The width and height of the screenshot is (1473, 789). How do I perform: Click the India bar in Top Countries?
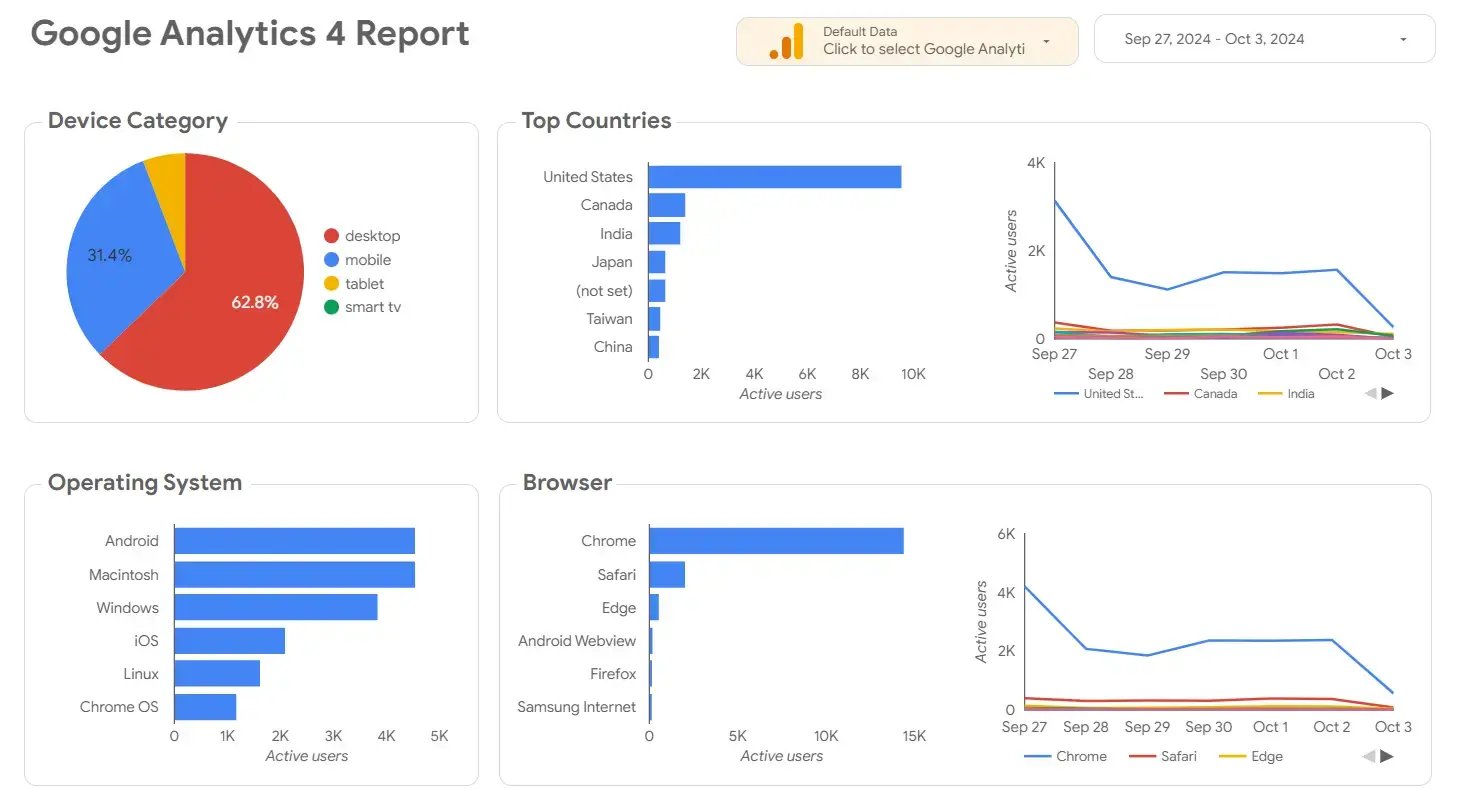(665, 233)
